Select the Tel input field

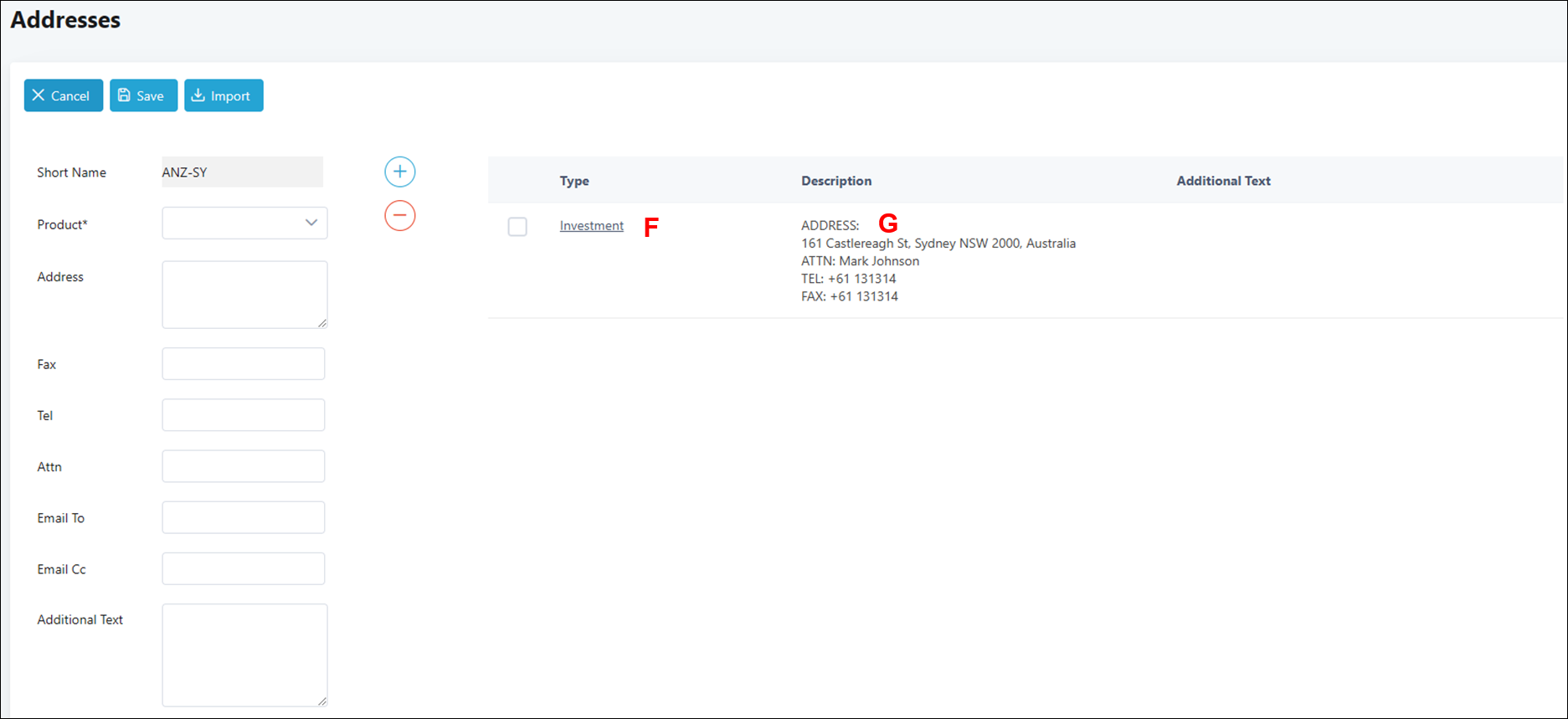243,415
